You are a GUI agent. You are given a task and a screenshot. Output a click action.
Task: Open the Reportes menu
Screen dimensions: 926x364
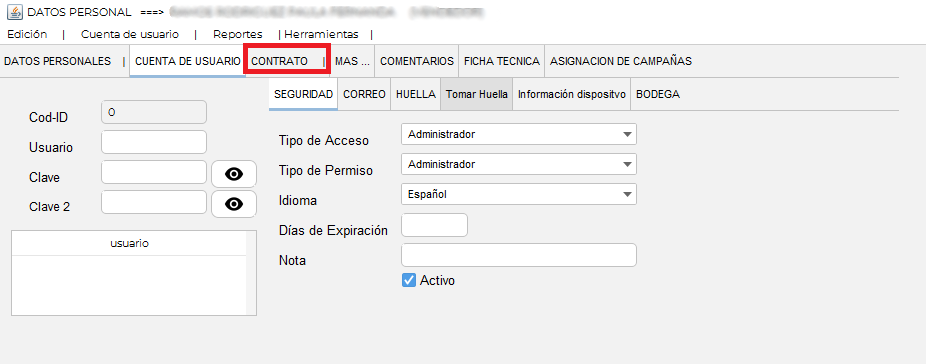point(237,34)
